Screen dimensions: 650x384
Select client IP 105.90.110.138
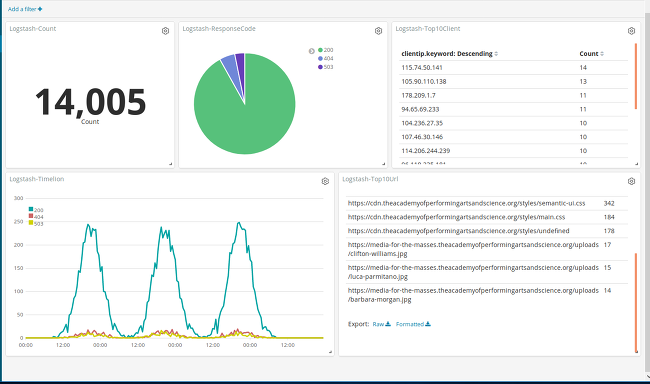(424, 82)
